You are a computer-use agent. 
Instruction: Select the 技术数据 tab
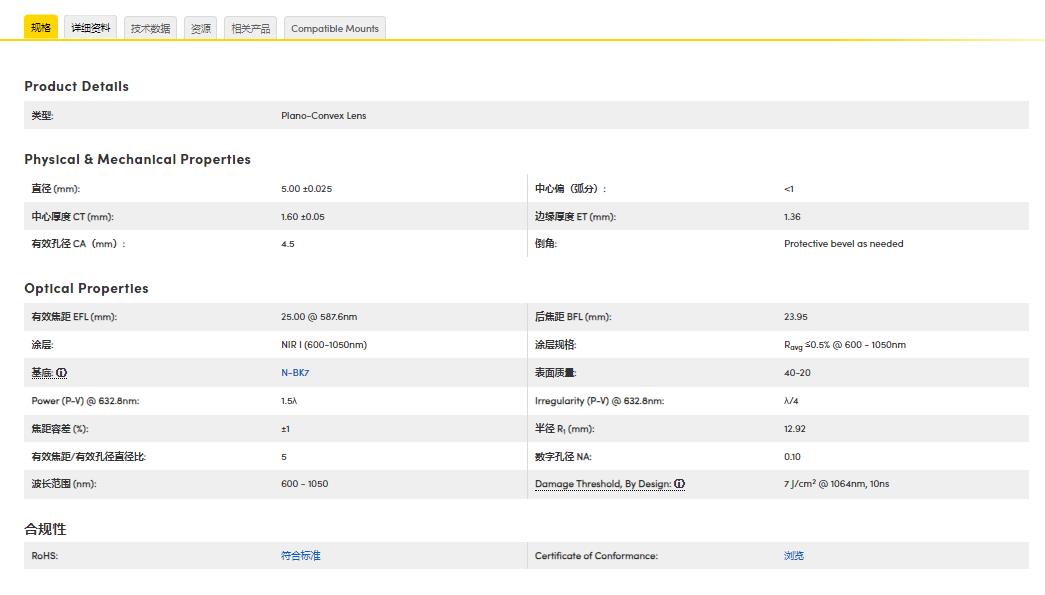tap(151, 29)
